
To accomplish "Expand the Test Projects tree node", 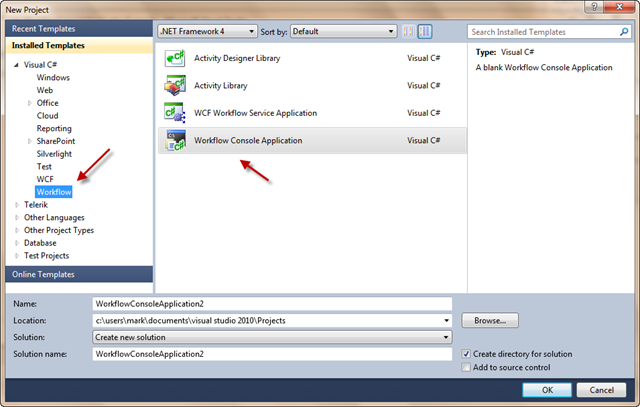I will tap(17, 256).
